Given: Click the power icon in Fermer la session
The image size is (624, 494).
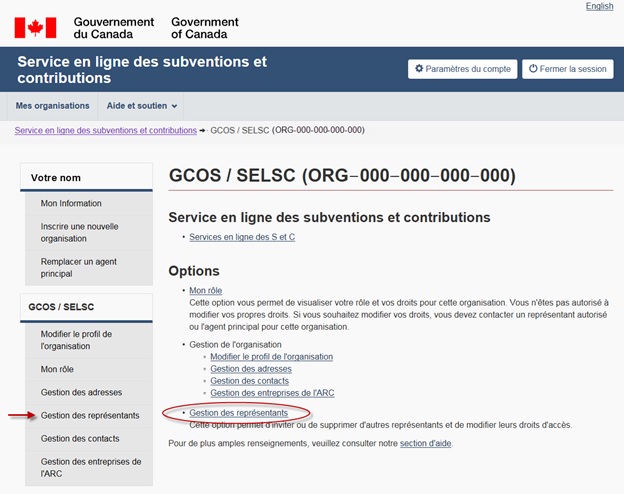Looking at the screenshot, I should pos(533,69).
